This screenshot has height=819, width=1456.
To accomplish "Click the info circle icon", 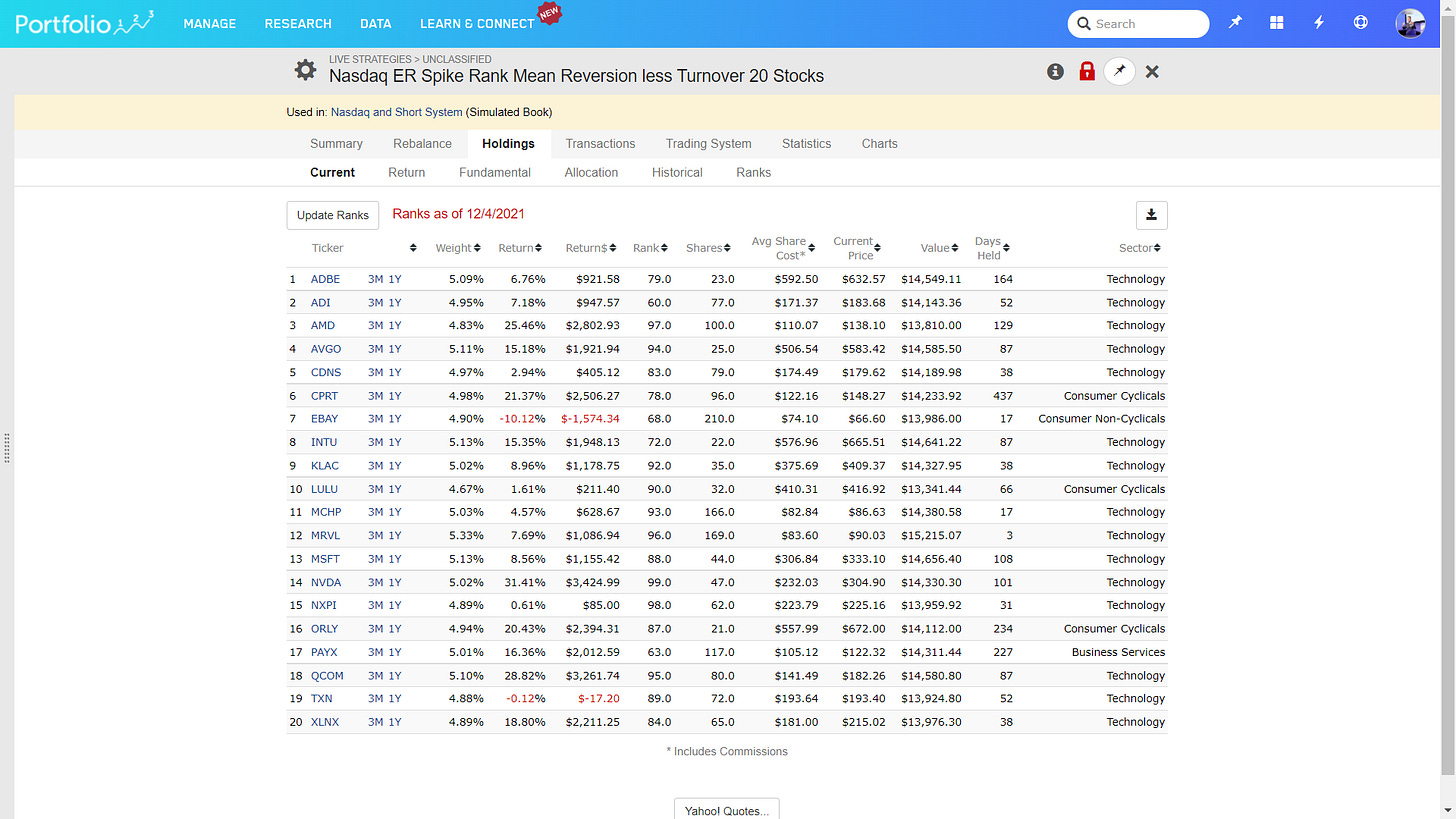I will 1055,72.
